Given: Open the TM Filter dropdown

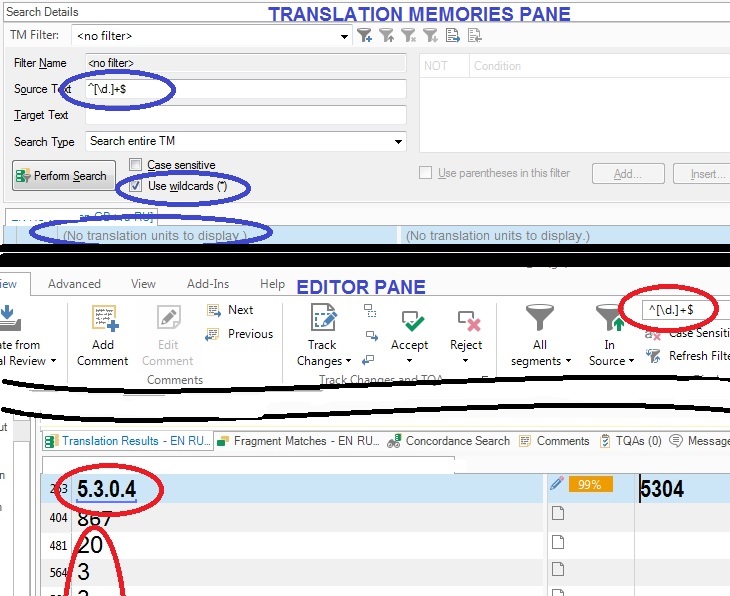Looking at the screenshot, I should point(344,36).
